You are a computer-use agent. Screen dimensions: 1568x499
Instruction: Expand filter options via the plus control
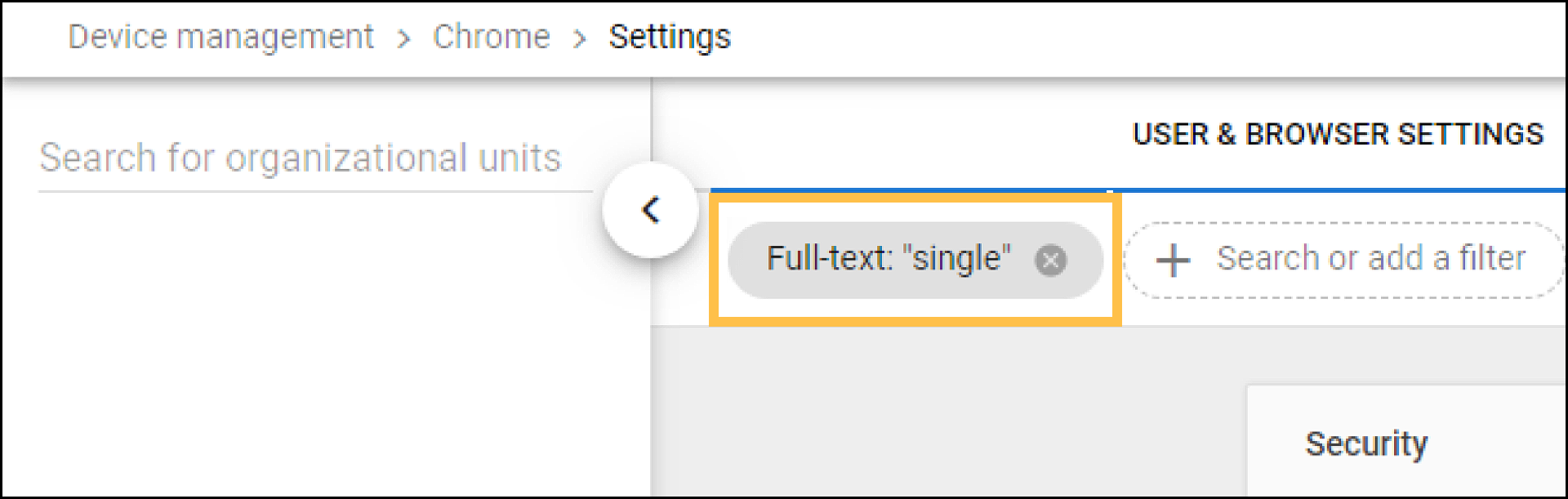click(1171, 258)
